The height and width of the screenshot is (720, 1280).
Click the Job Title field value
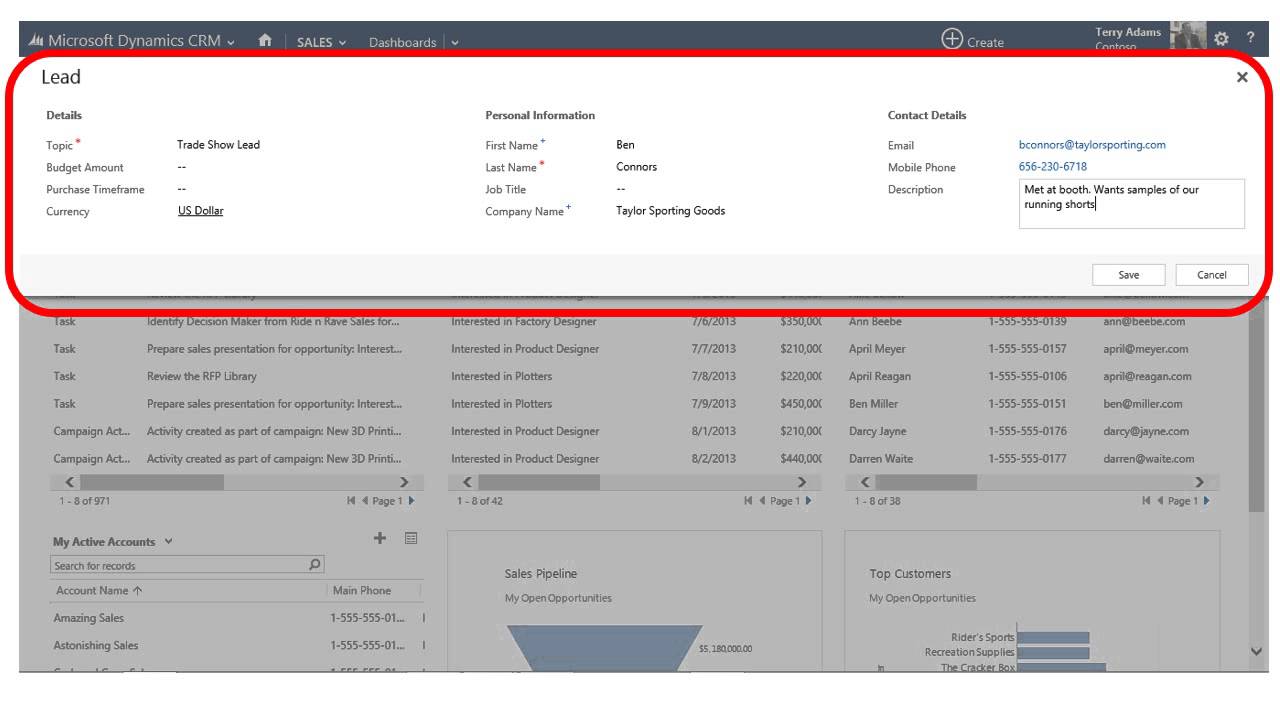[621, 189]
